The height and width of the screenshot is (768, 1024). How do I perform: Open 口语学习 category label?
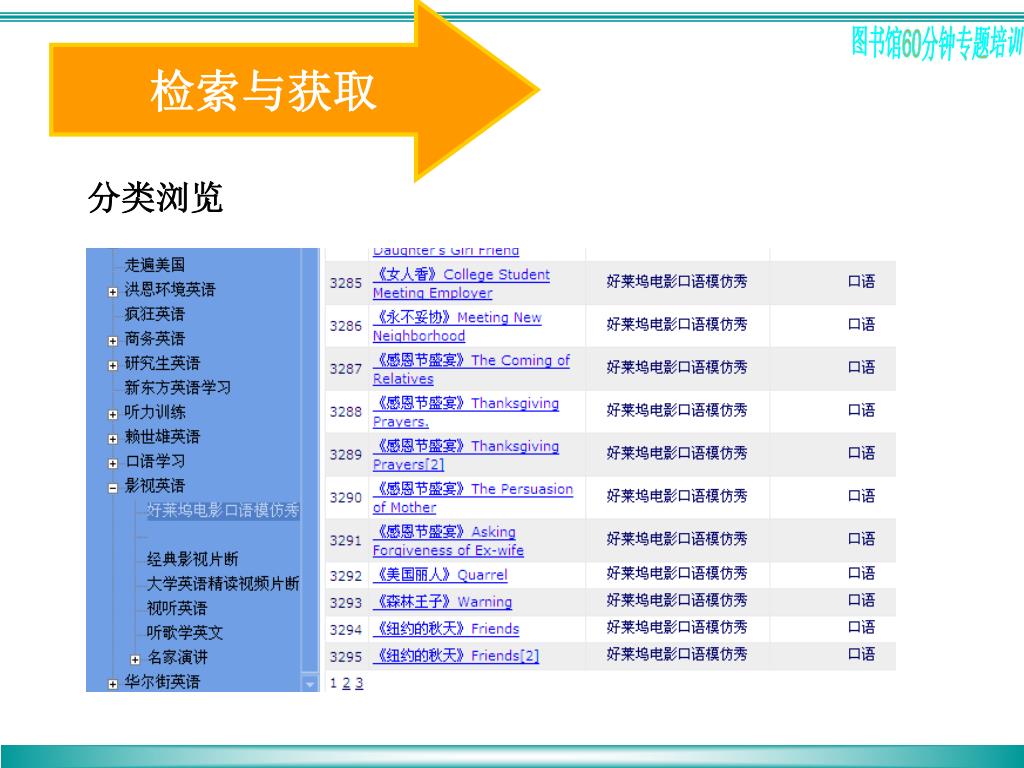155,461
